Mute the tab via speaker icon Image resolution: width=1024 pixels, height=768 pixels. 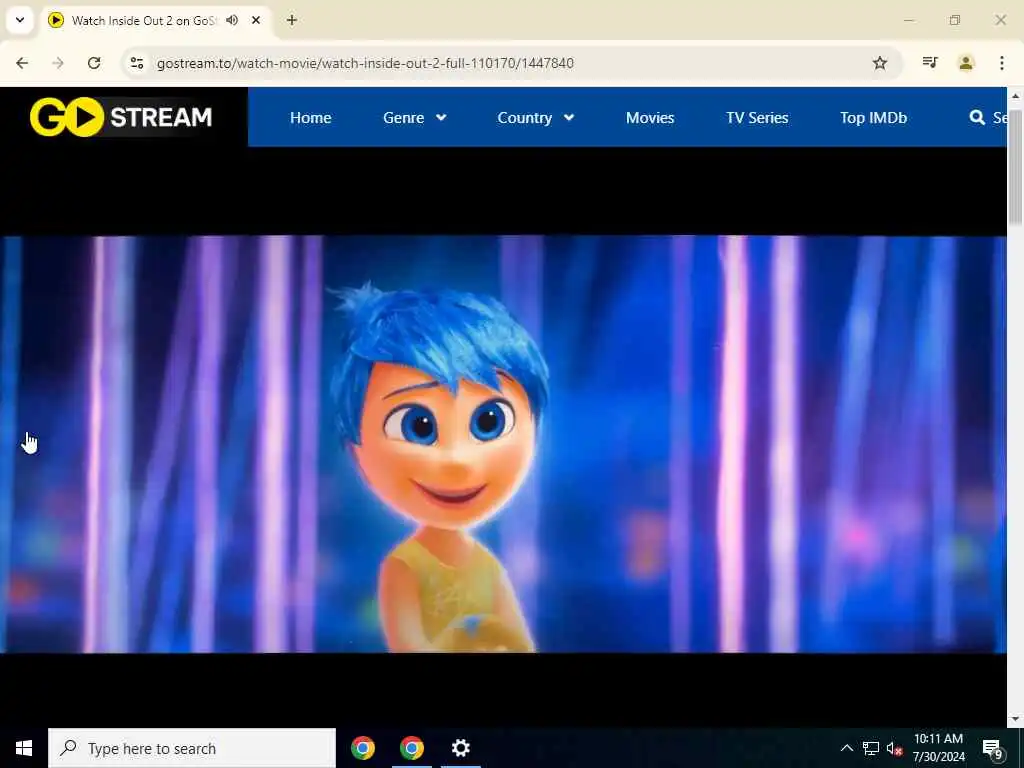coord(232,20)
